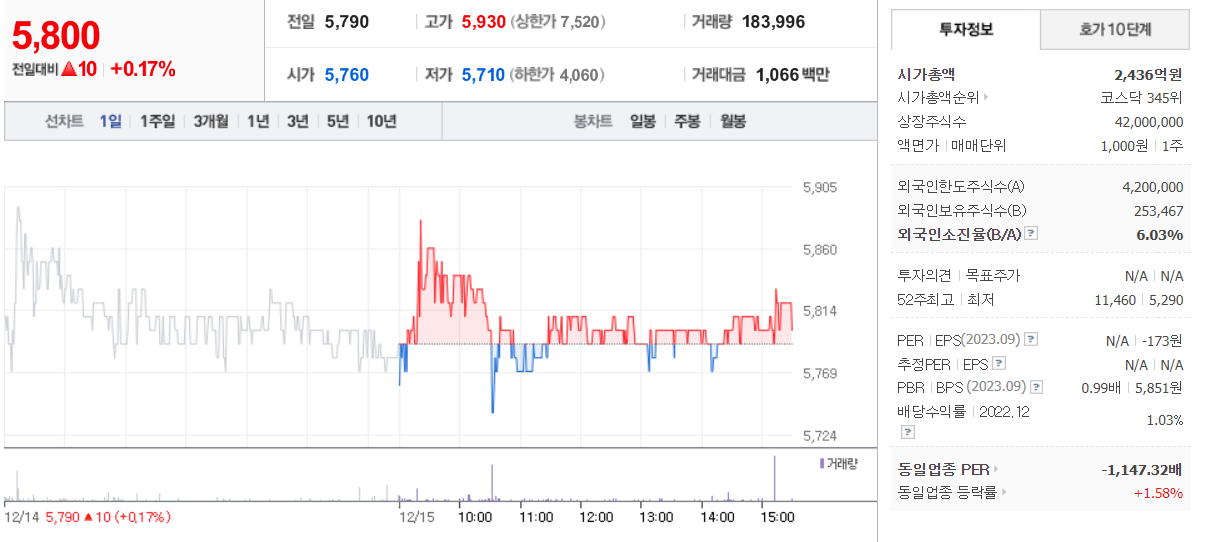Click the 고가 value 5,930
The width and height of the screenshot is (1210, 542).
pyautogui.click(x=484, y=22)
